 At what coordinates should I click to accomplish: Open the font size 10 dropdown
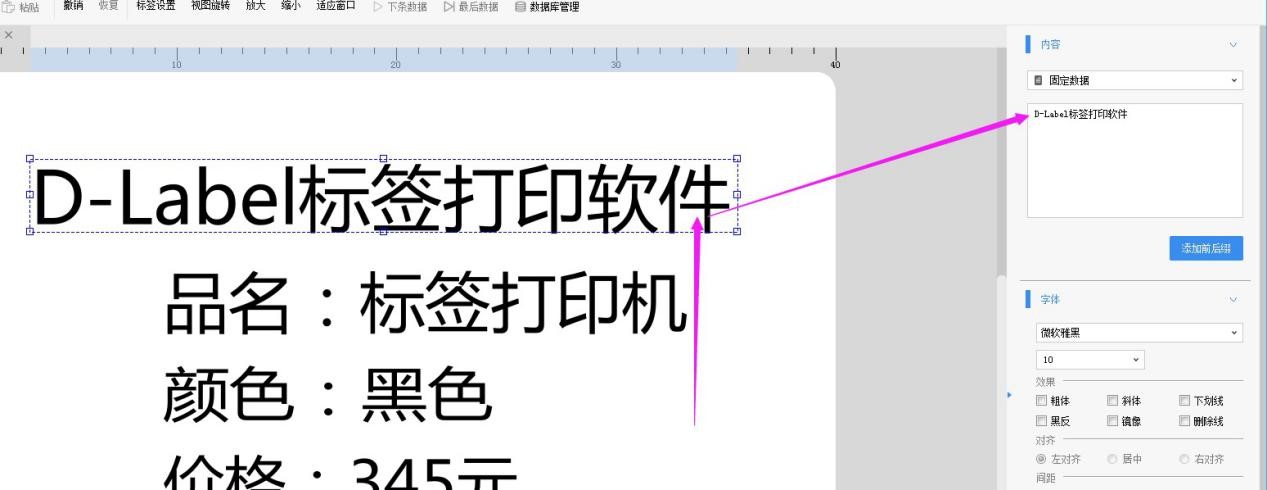point(1090,360)
